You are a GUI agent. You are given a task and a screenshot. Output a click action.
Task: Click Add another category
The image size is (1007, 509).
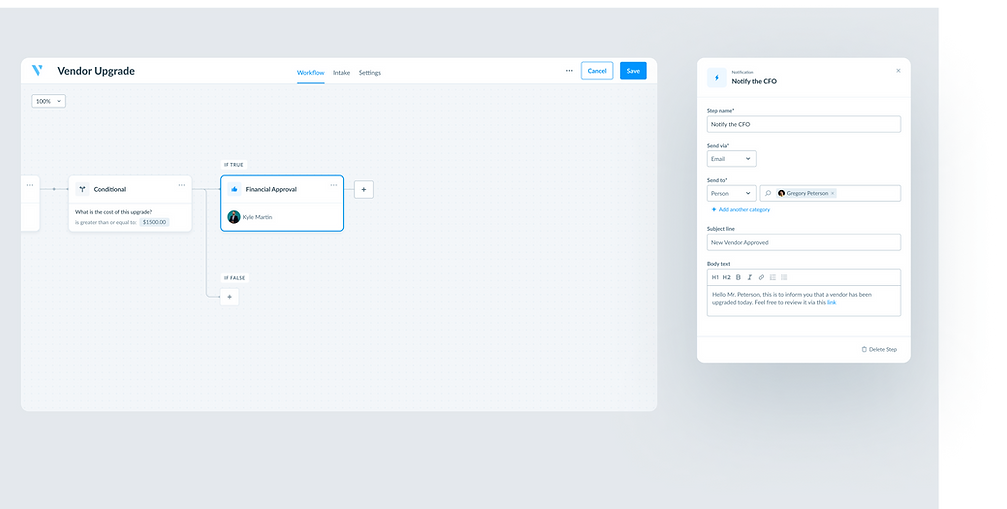740,209
